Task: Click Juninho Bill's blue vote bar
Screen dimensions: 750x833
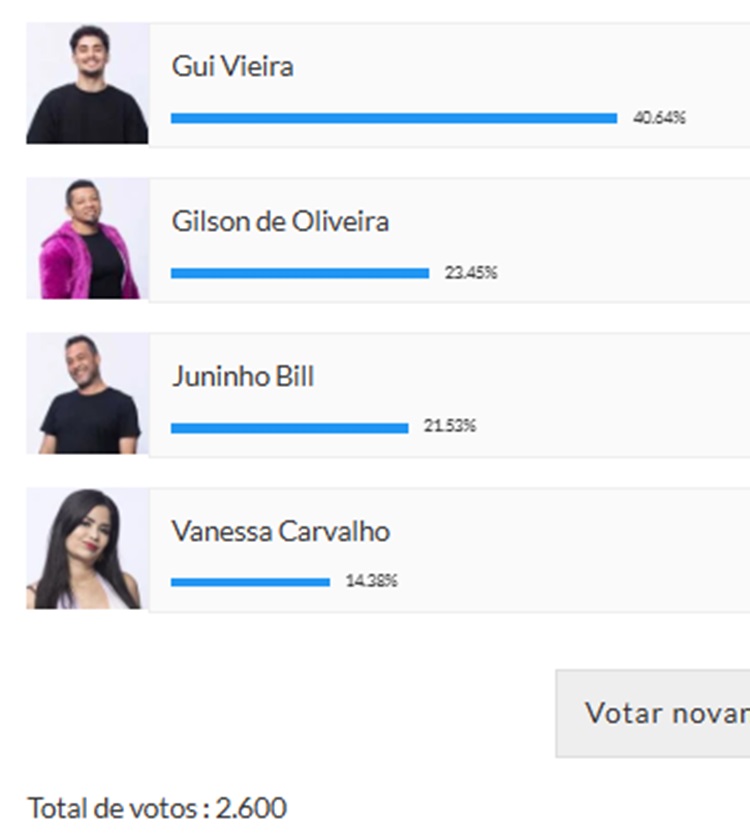Action: (x=289, y=428)
